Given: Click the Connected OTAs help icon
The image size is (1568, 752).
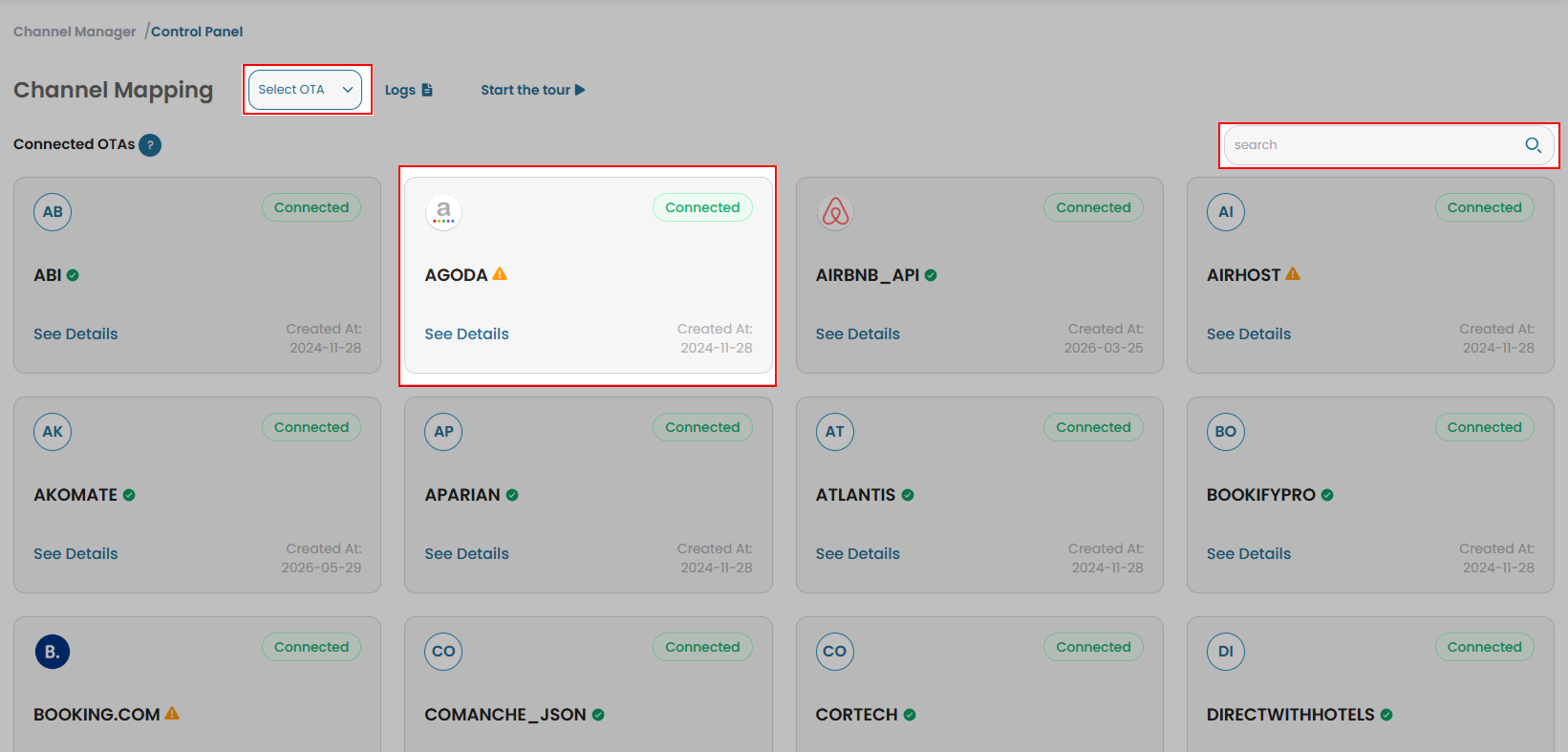Looking at the screenshot, I should pos(150,145).
